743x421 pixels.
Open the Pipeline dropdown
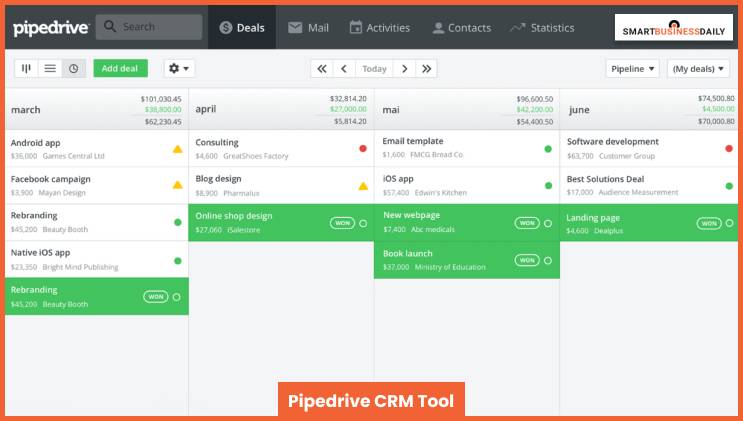click(x=632, y=69)
